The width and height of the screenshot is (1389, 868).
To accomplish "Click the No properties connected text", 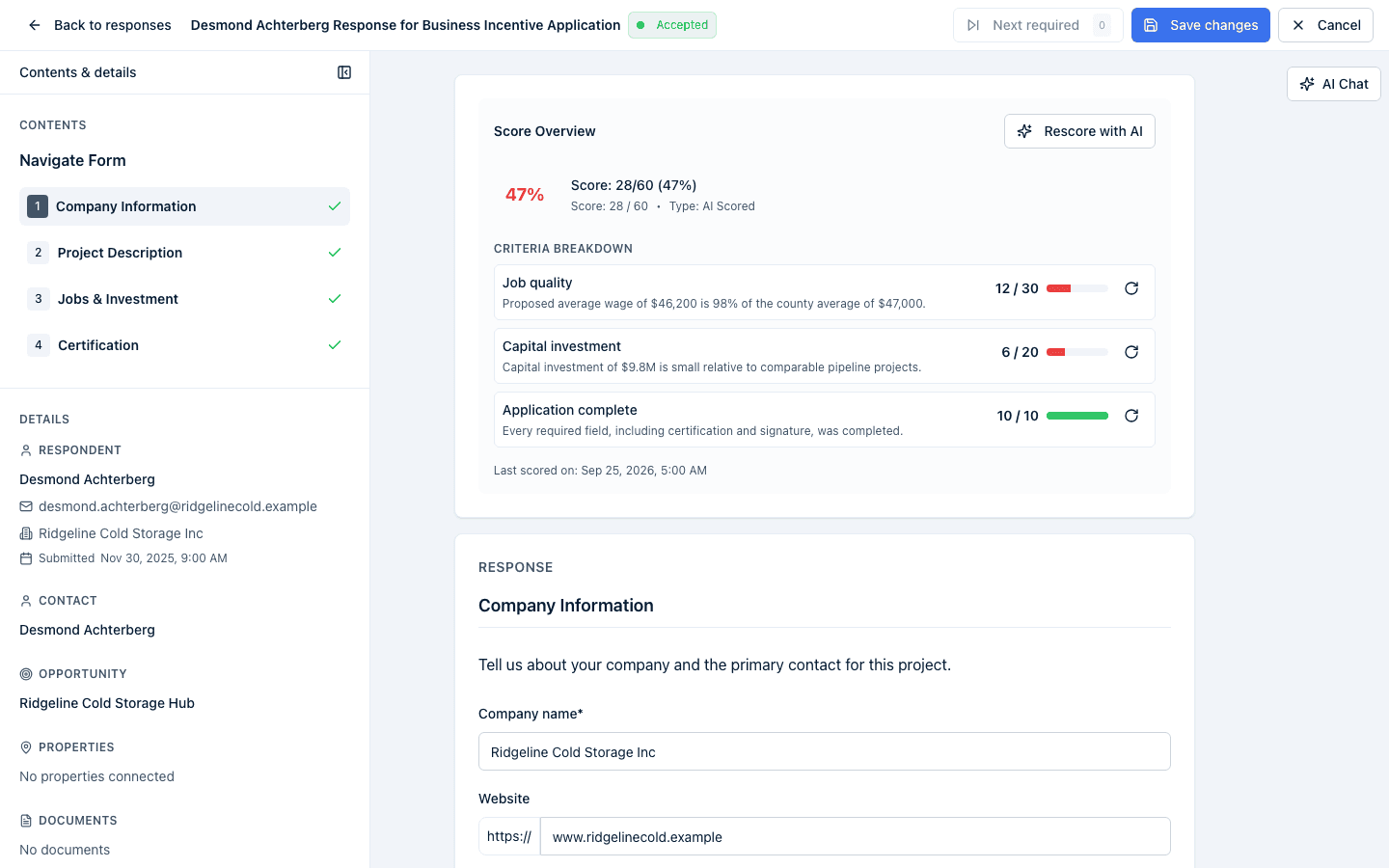I will [96, 776].
